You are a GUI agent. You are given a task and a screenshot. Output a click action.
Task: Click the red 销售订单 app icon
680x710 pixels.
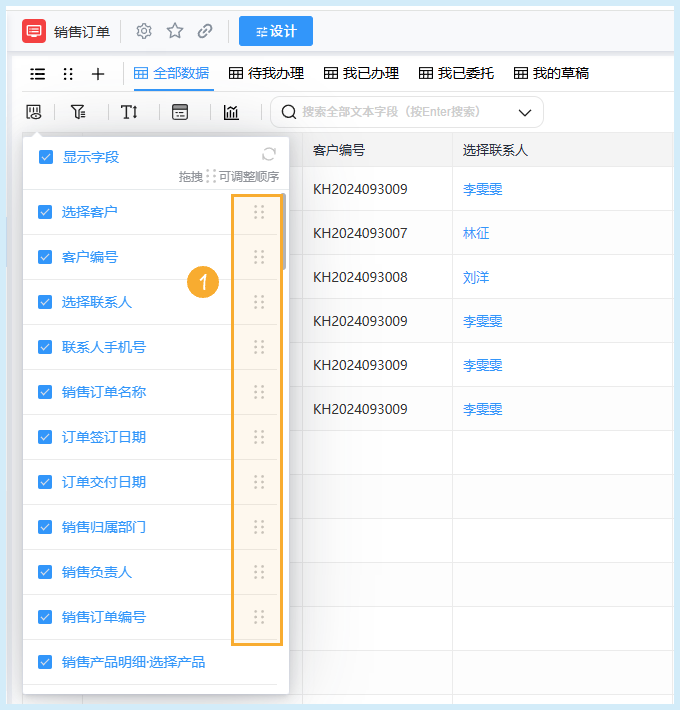pos(34,31)
